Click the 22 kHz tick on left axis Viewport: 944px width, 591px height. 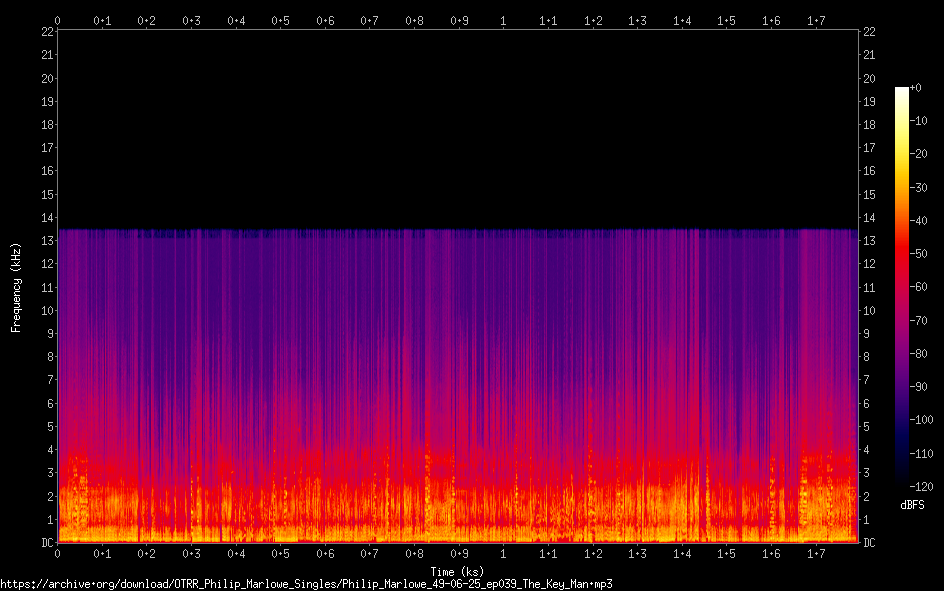47,32
